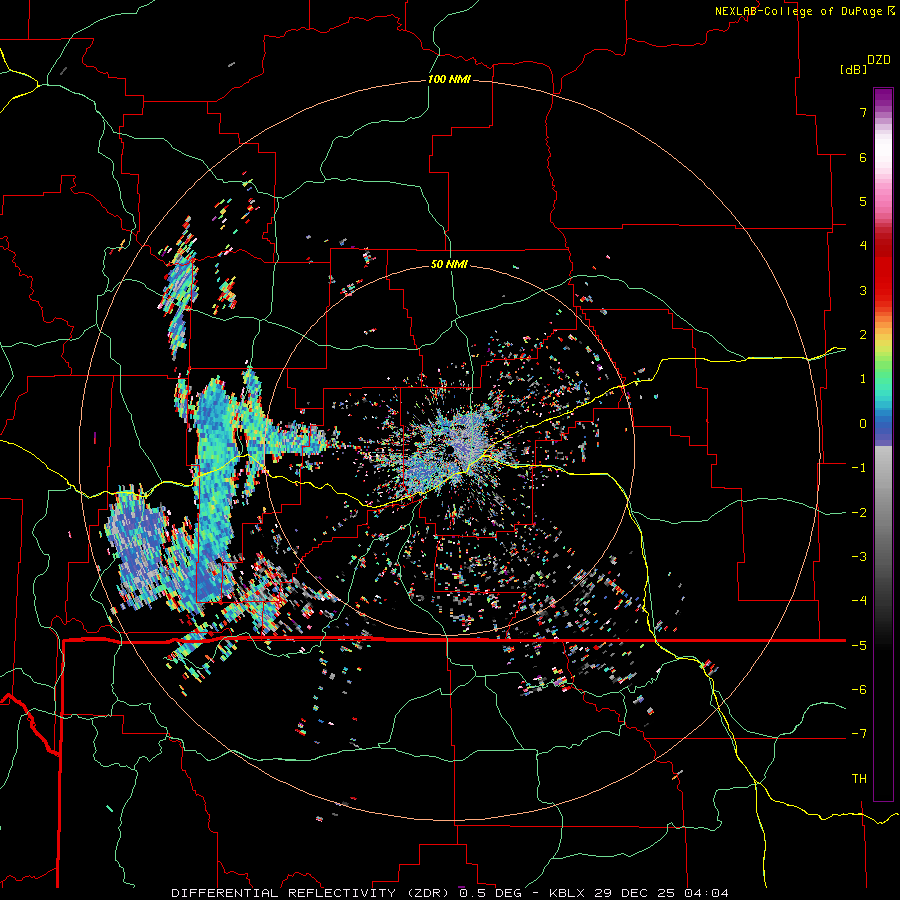Click the DZD legend title
Image resolution: width=900 pixels, height=900 pixels.
879,60
